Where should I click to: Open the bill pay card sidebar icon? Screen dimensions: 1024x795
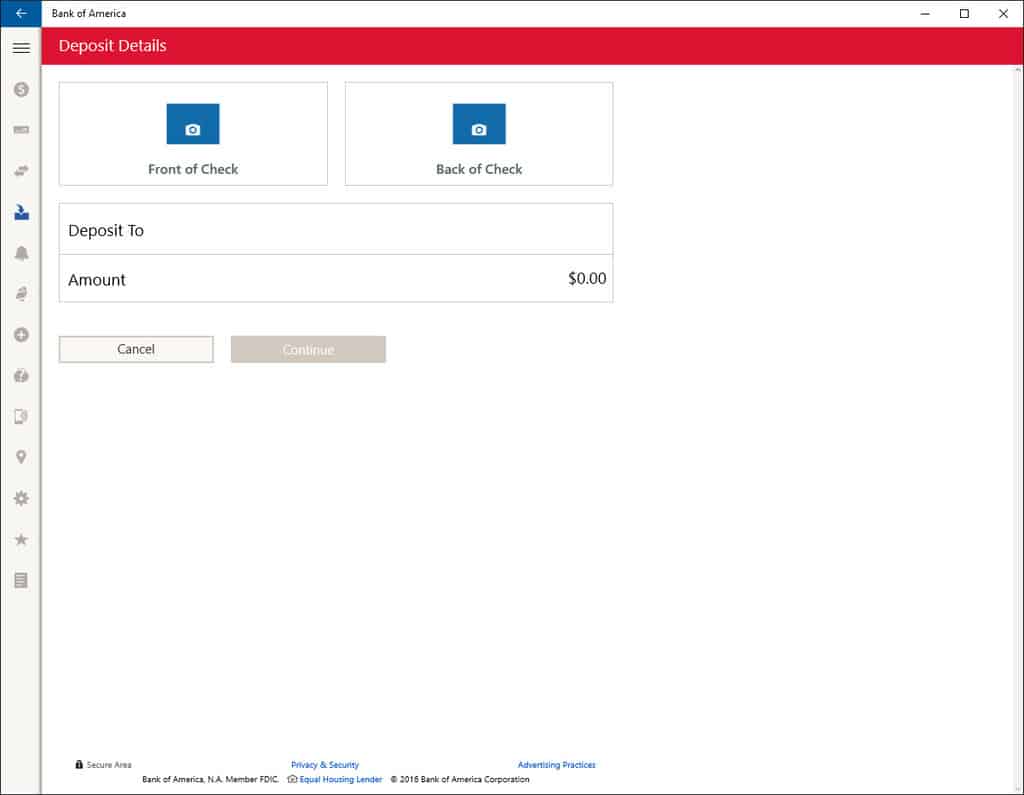pos(21,130)
